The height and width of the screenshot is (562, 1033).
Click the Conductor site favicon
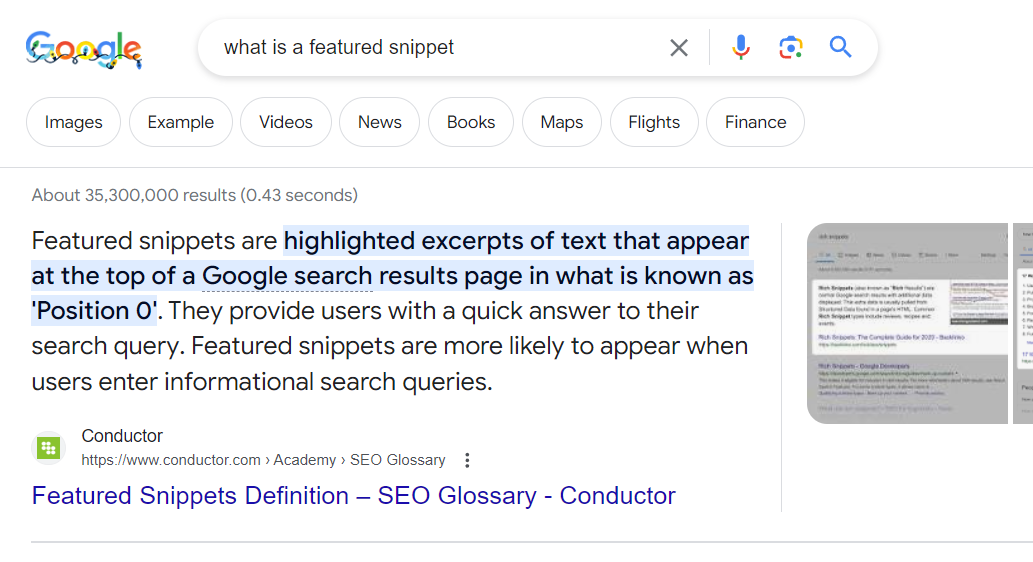(48, 448)
